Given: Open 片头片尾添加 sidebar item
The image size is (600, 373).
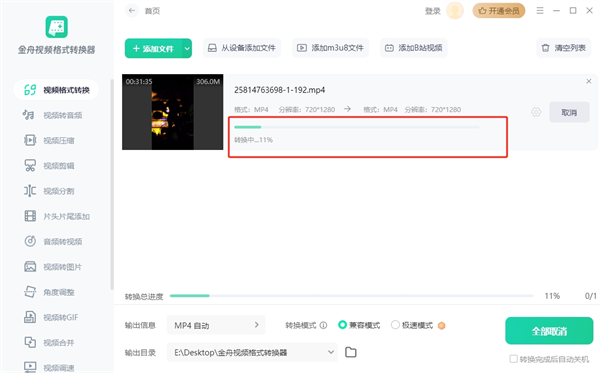Looking at the screenshot, I should click(x=56, y=216).
